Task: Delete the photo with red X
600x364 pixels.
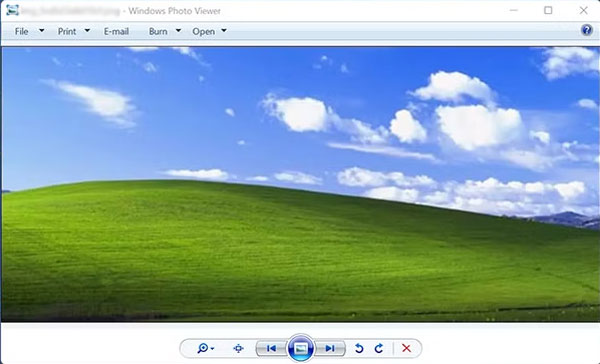Action: [406, 348]
